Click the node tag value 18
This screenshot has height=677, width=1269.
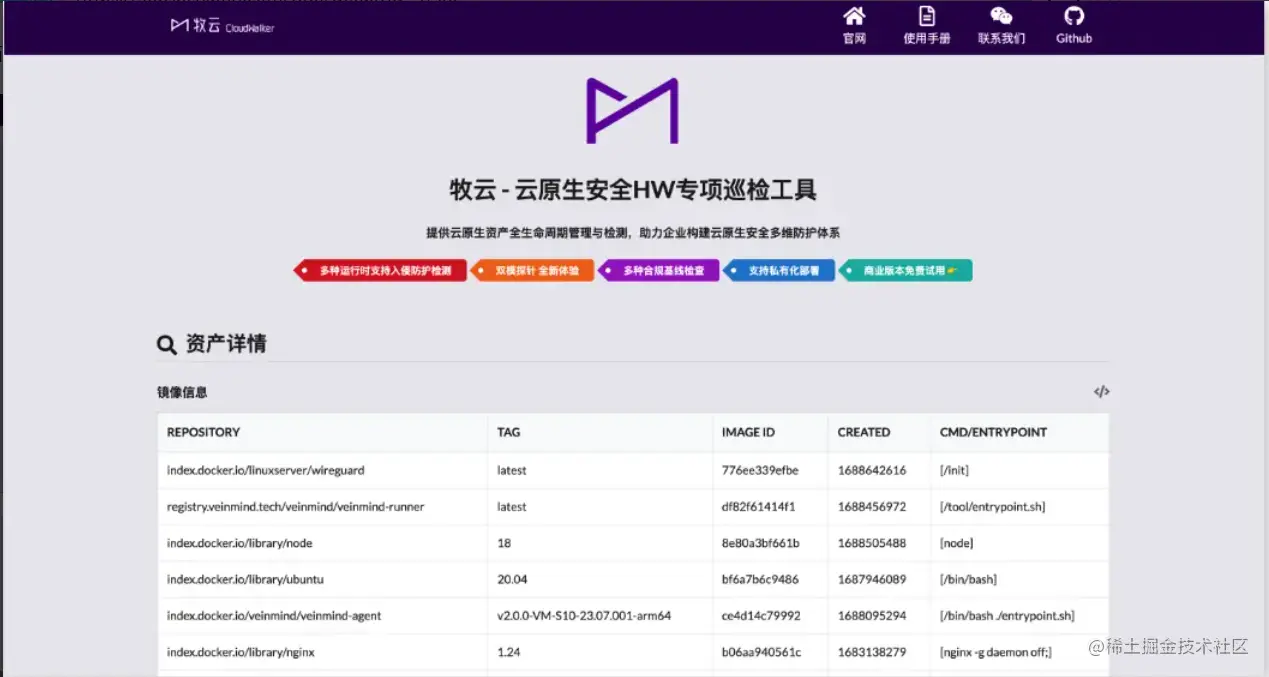pyautogui.click(x=503, y=543)
